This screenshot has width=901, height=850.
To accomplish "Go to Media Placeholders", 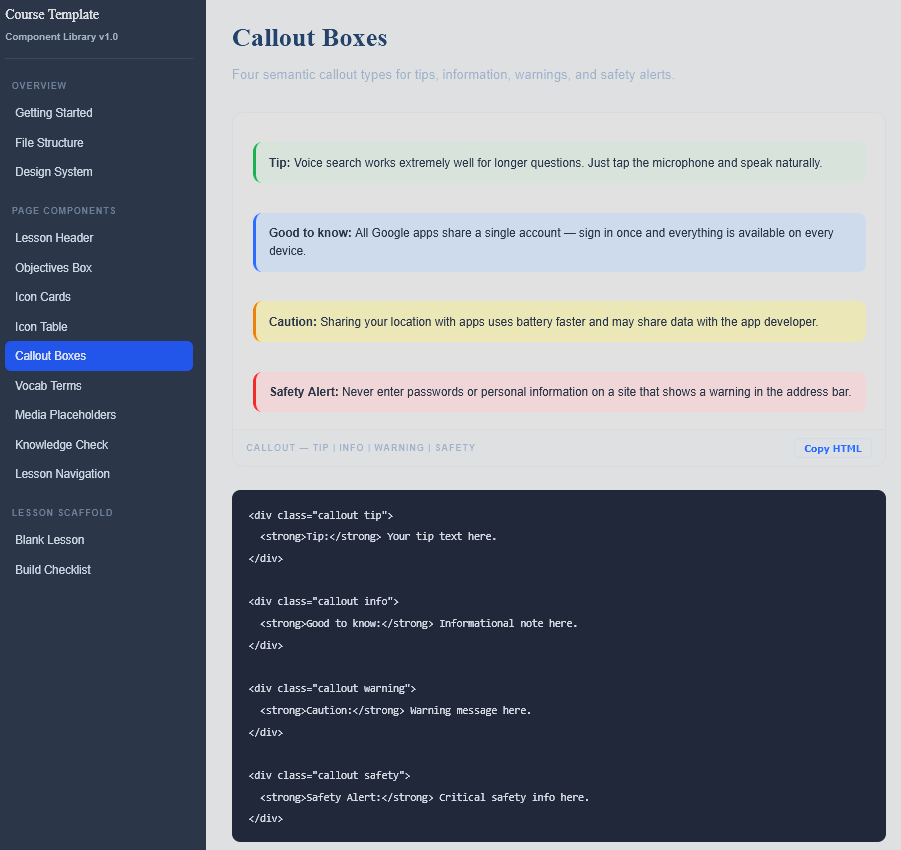I will (65, 415).
